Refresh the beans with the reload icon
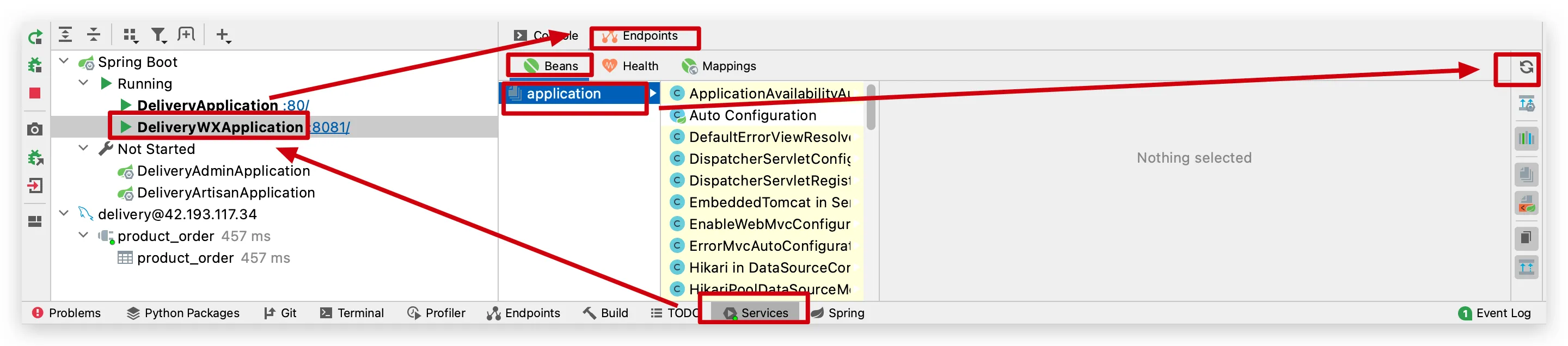 [1526, 67]
